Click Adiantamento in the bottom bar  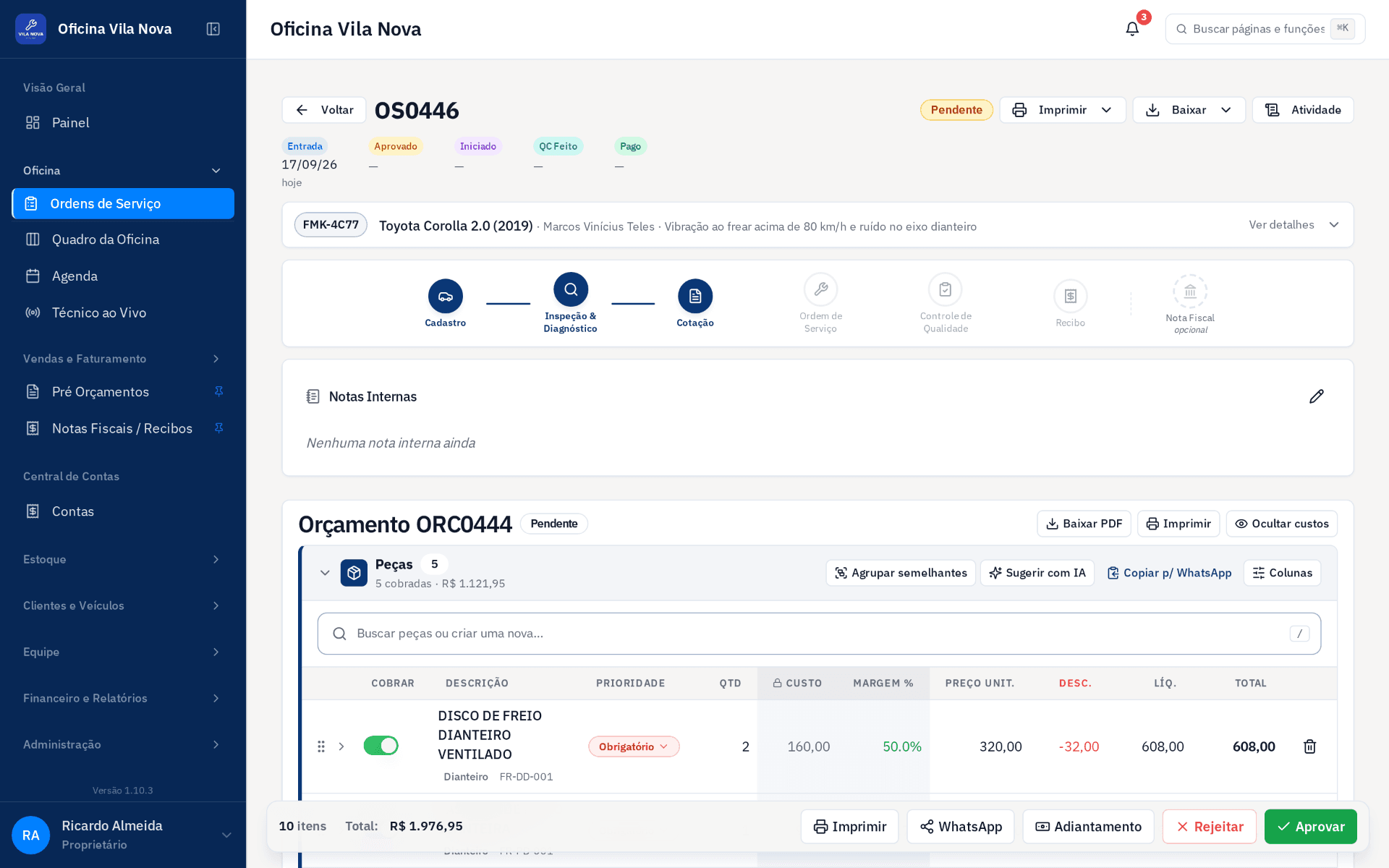[x=1088, y=827]
